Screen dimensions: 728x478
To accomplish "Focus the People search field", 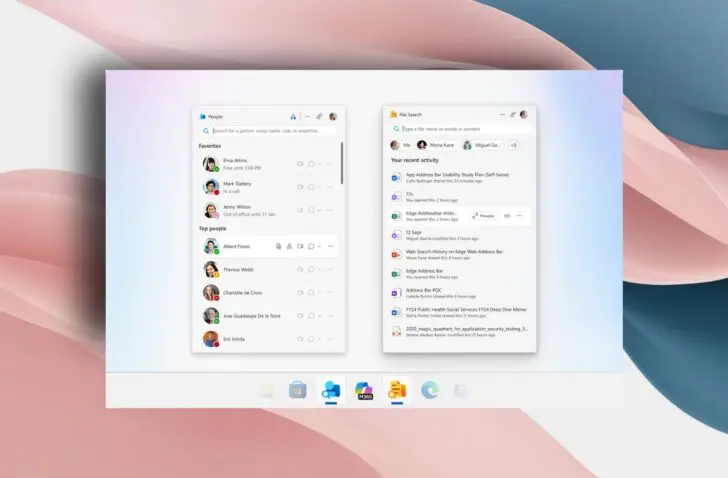I will coord(269,131).
